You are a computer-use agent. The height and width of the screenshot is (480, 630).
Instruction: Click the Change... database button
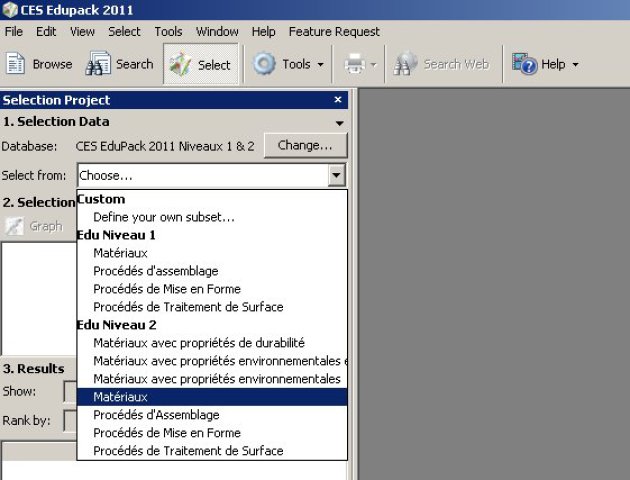click(305, 145)
